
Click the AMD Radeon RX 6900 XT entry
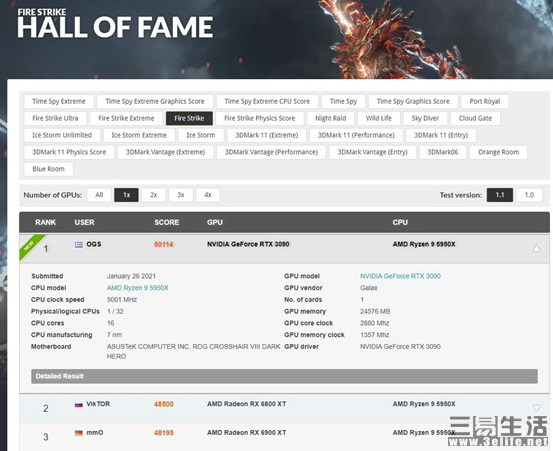click(247, 433)
